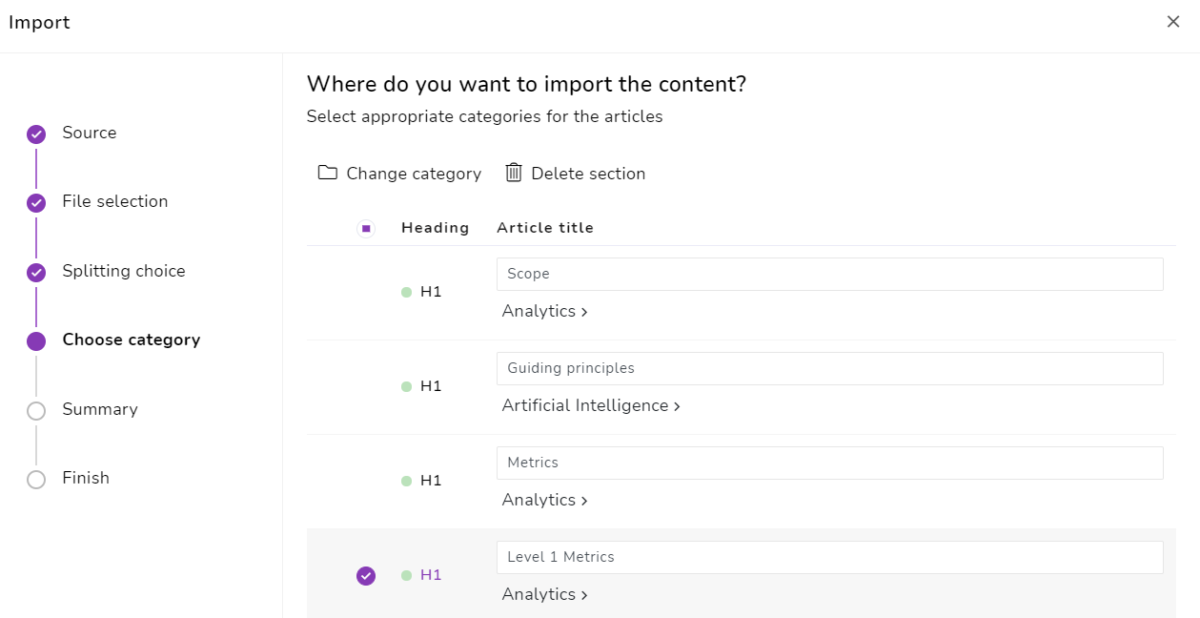Image resolution: width=1200 pixels, height=618 pixels.
Task: Toggle the select-all checkbox in header
Action: (x=366, y=228)
